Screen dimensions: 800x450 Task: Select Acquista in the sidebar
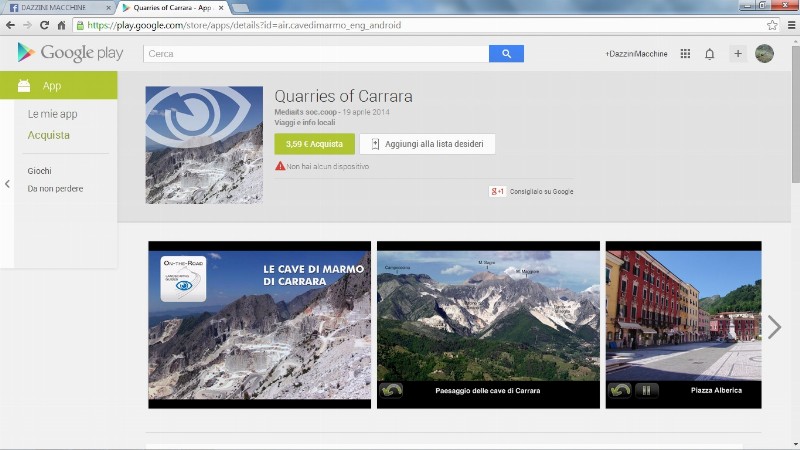pos(48,135)
